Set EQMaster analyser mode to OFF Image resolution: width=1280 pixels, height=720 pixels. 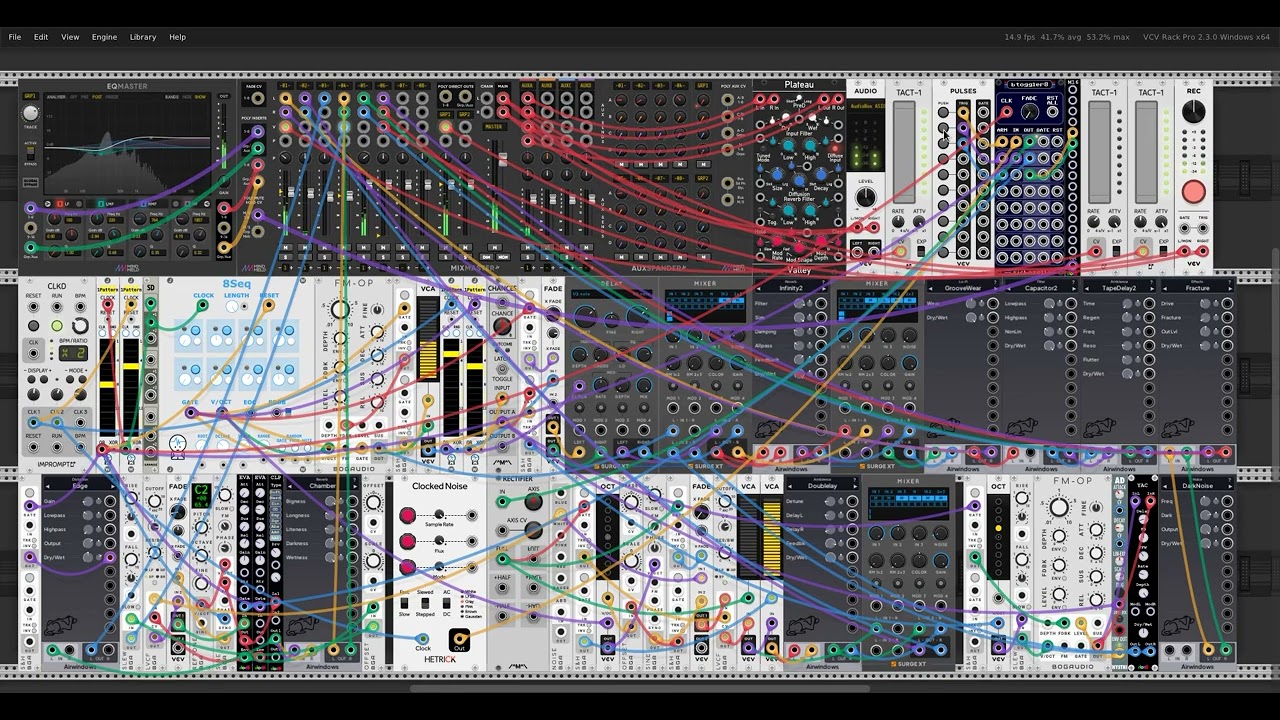[74, 97]
